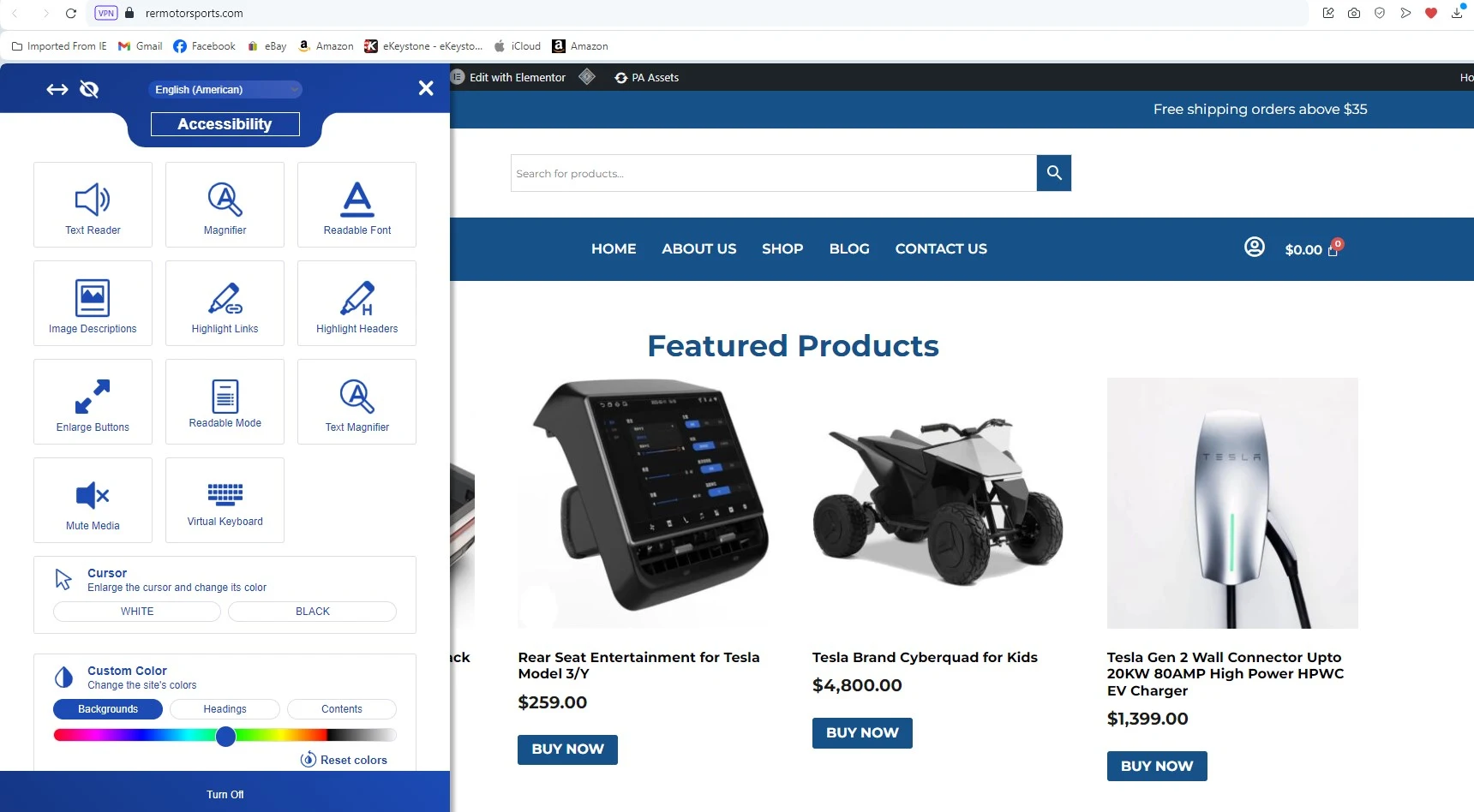Open Rear Seat Entertainment product image

644,504
